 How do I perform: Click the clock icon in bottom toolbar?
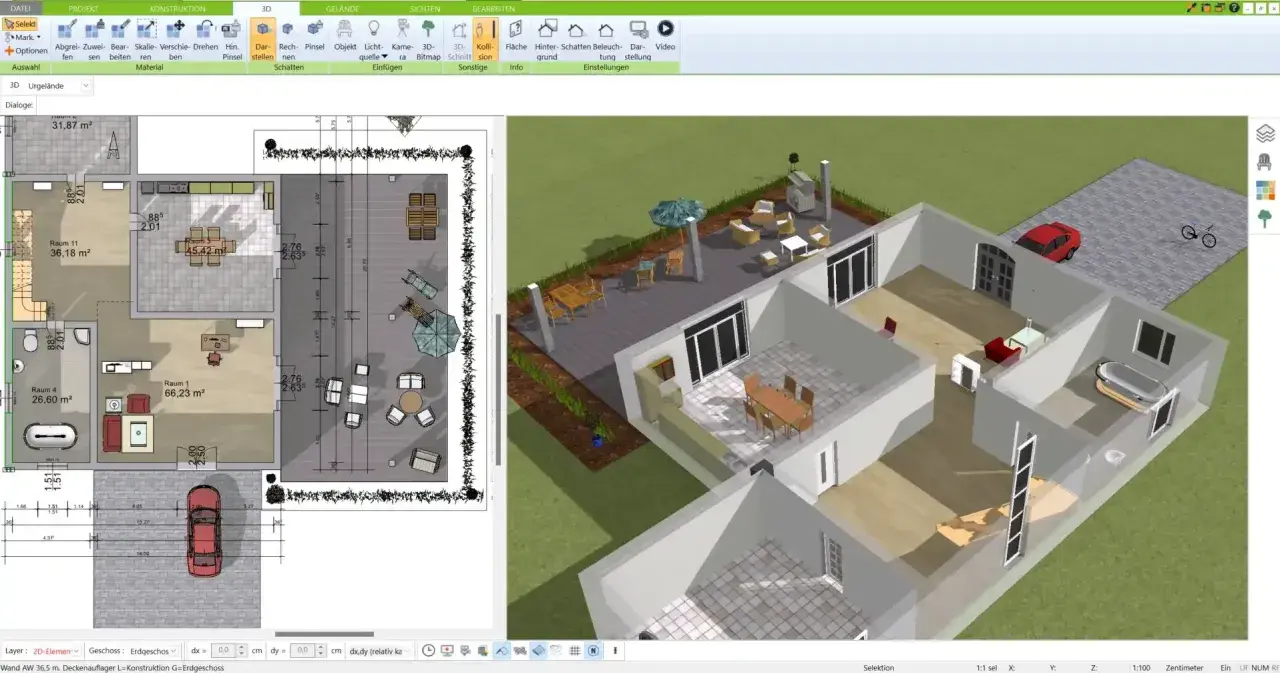point(429,650)
